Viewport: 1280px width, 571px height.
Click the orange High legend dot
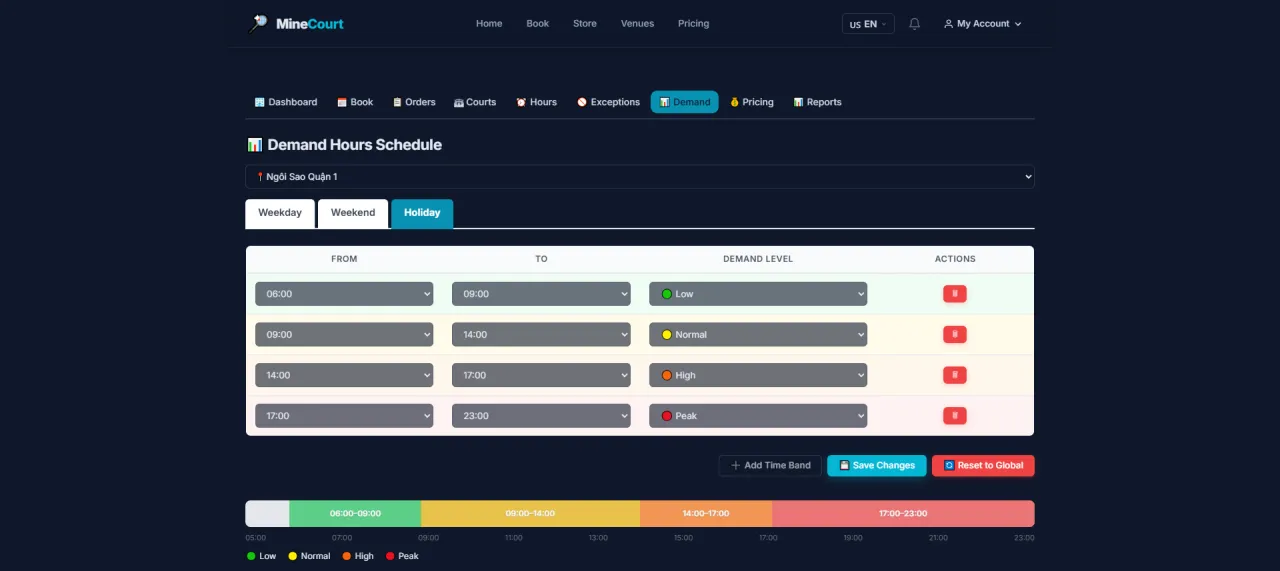(346, 556)
